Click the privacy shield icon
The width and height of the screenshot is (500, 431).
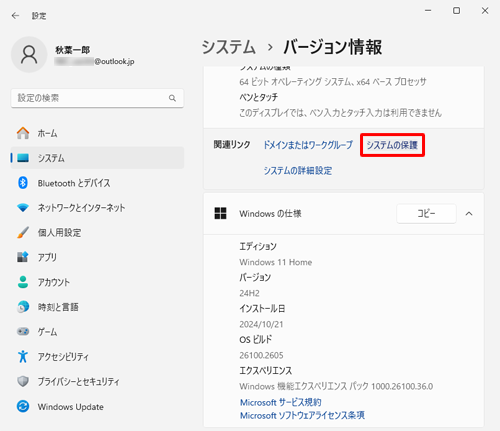[23, 381]
